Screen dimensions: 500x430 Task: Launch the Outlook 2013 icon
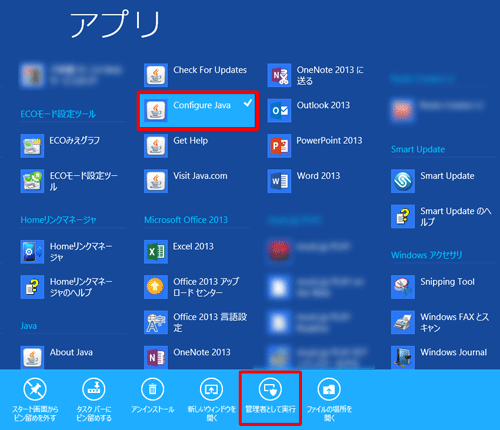pyautogui.click(x=279, y=111)
